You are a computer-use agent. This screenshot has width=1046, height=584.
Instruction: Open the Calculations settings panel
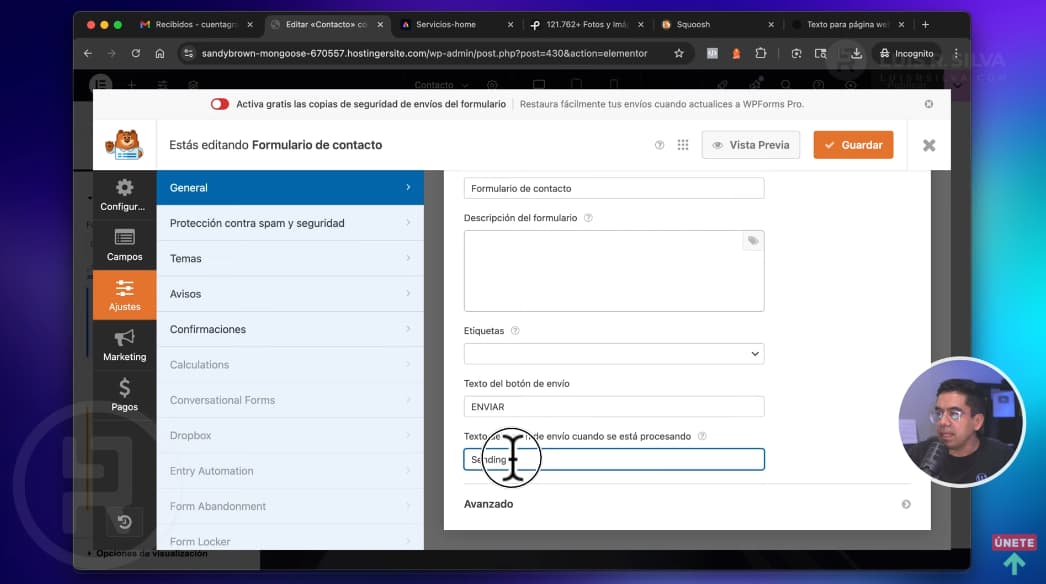coord(290,364)
